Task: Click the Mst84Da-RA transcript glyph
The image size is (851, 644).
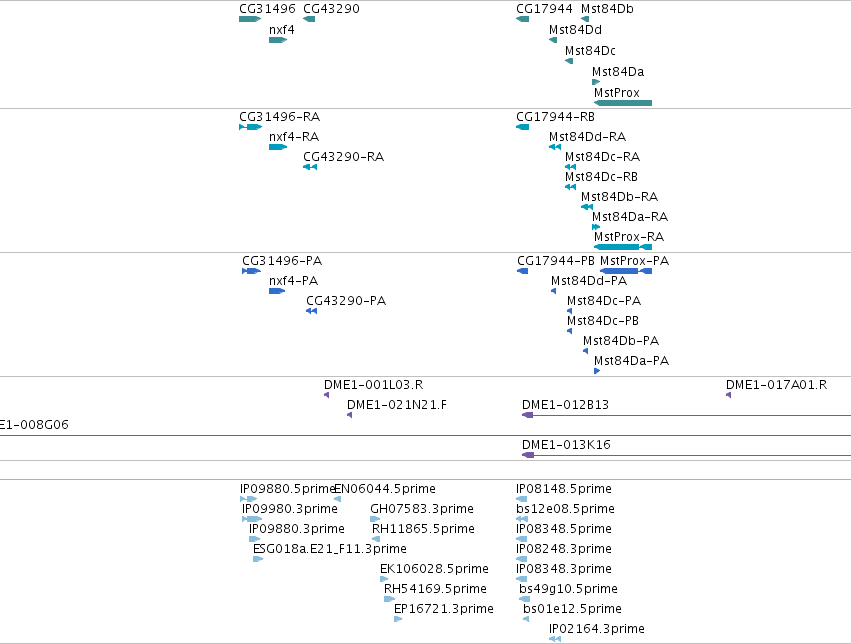Action: tap(596, 227)
